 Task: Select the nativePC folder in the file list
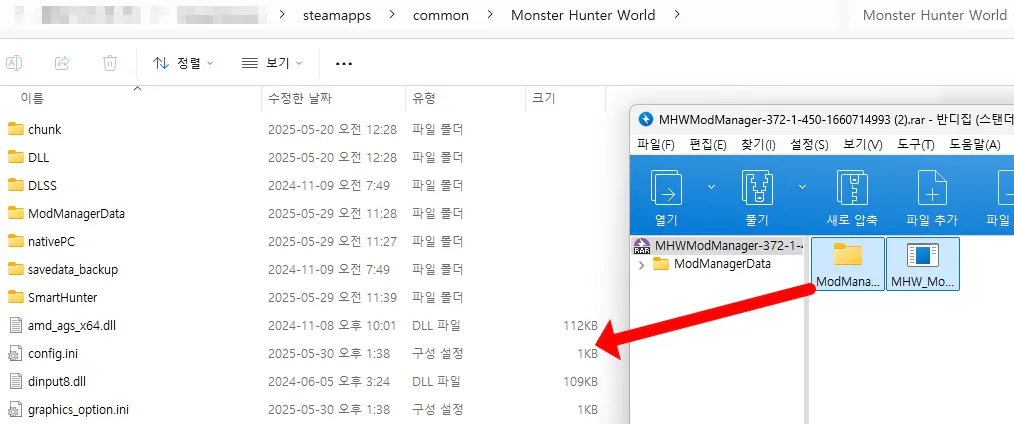coord(52,241)
